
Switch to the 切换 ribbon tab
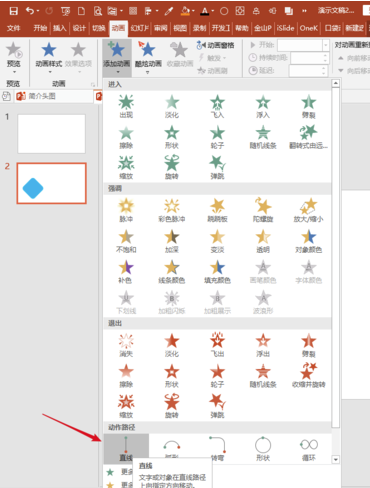point(99,28)
